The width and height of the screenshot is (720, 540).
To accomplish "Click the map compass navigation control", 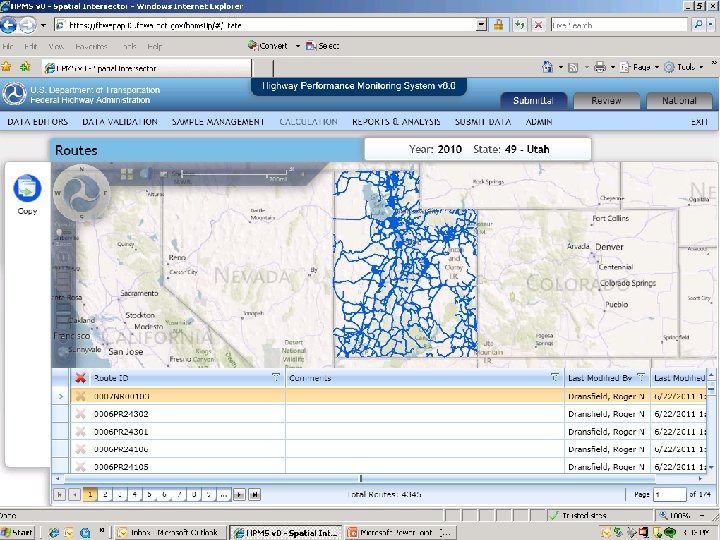I will click(x=81, y=193).
